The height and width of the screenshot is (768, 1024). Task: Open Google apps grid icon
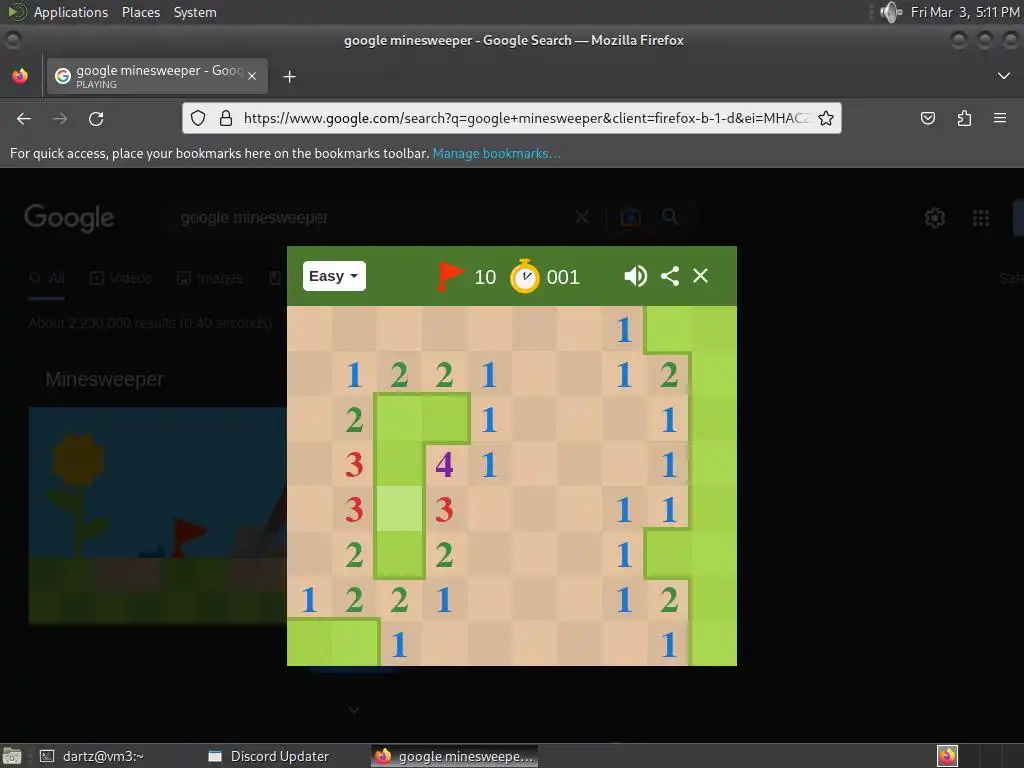(x=981, y=217)
